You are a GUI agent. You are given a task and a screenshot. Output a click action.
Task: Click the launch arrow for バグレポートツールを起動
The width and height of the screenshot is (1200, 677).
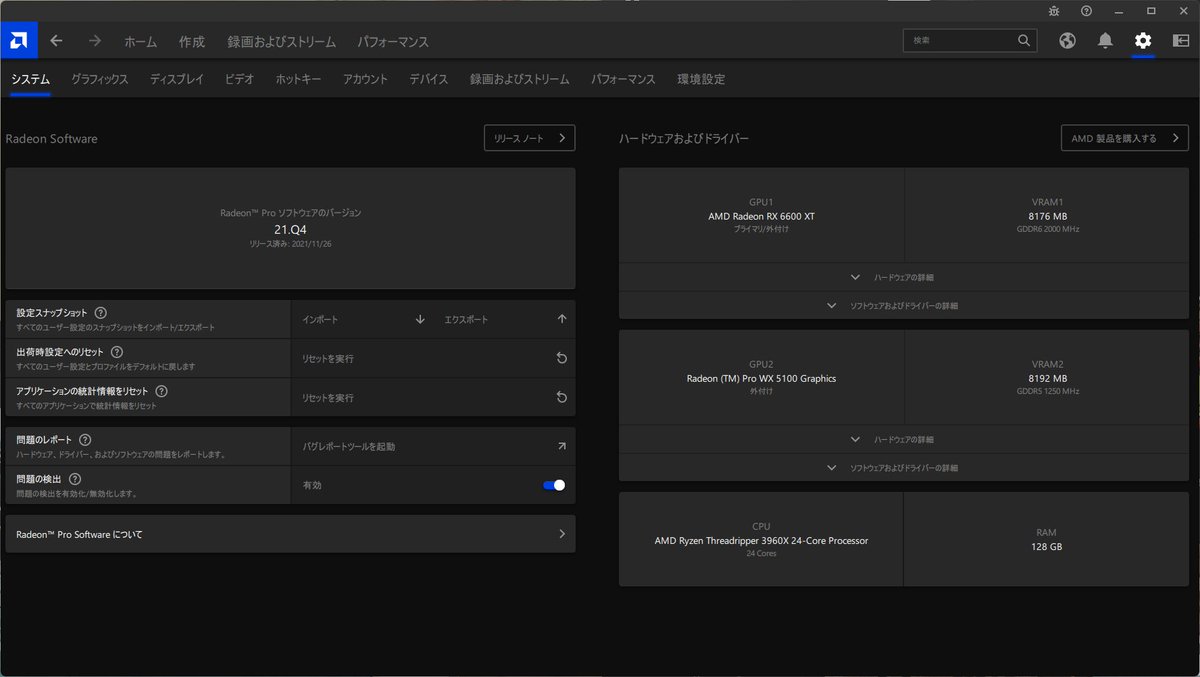coord(562,446)
